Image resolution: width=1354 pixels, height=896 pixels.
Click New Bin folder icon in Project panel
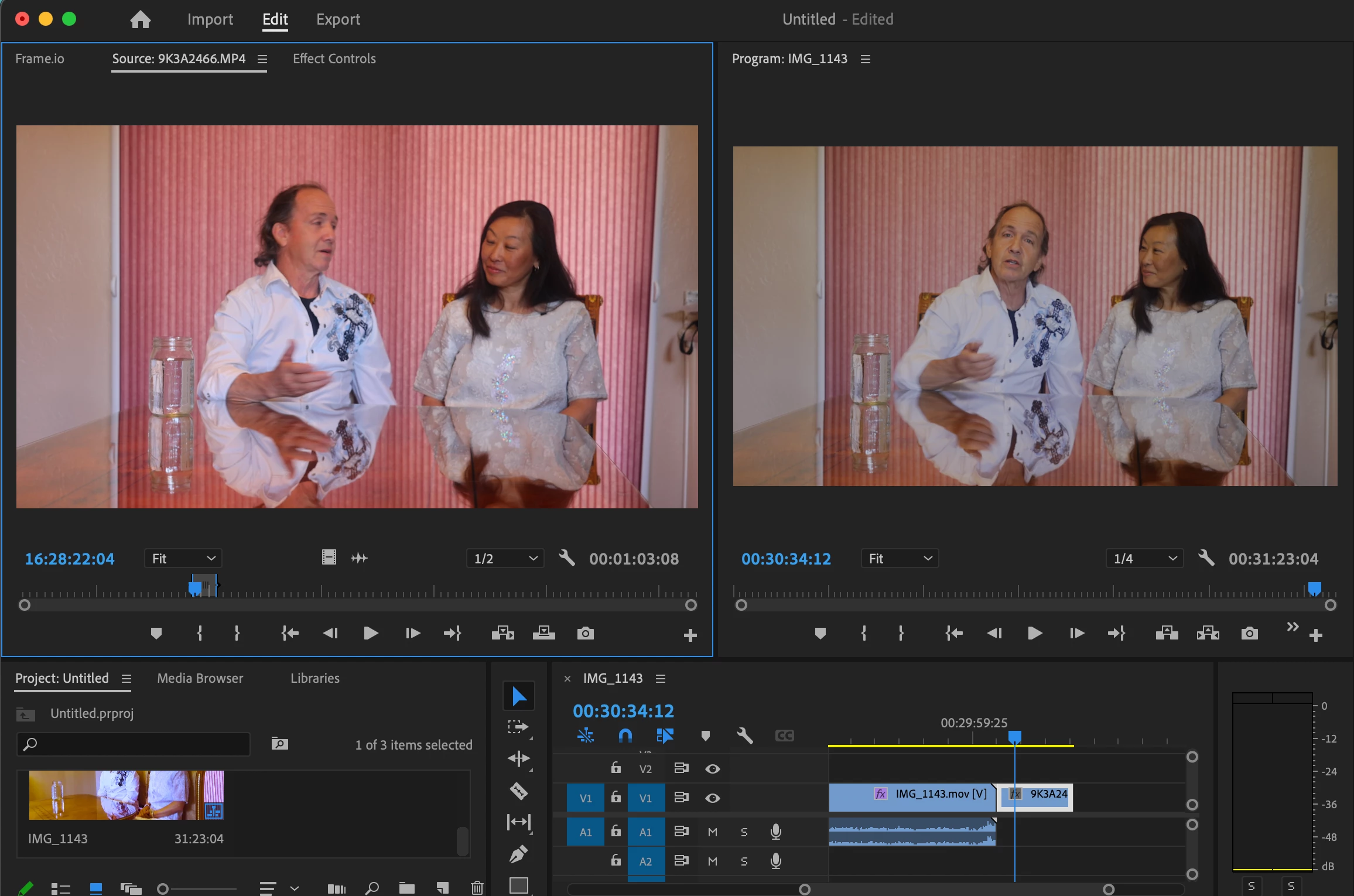[406, 888]
